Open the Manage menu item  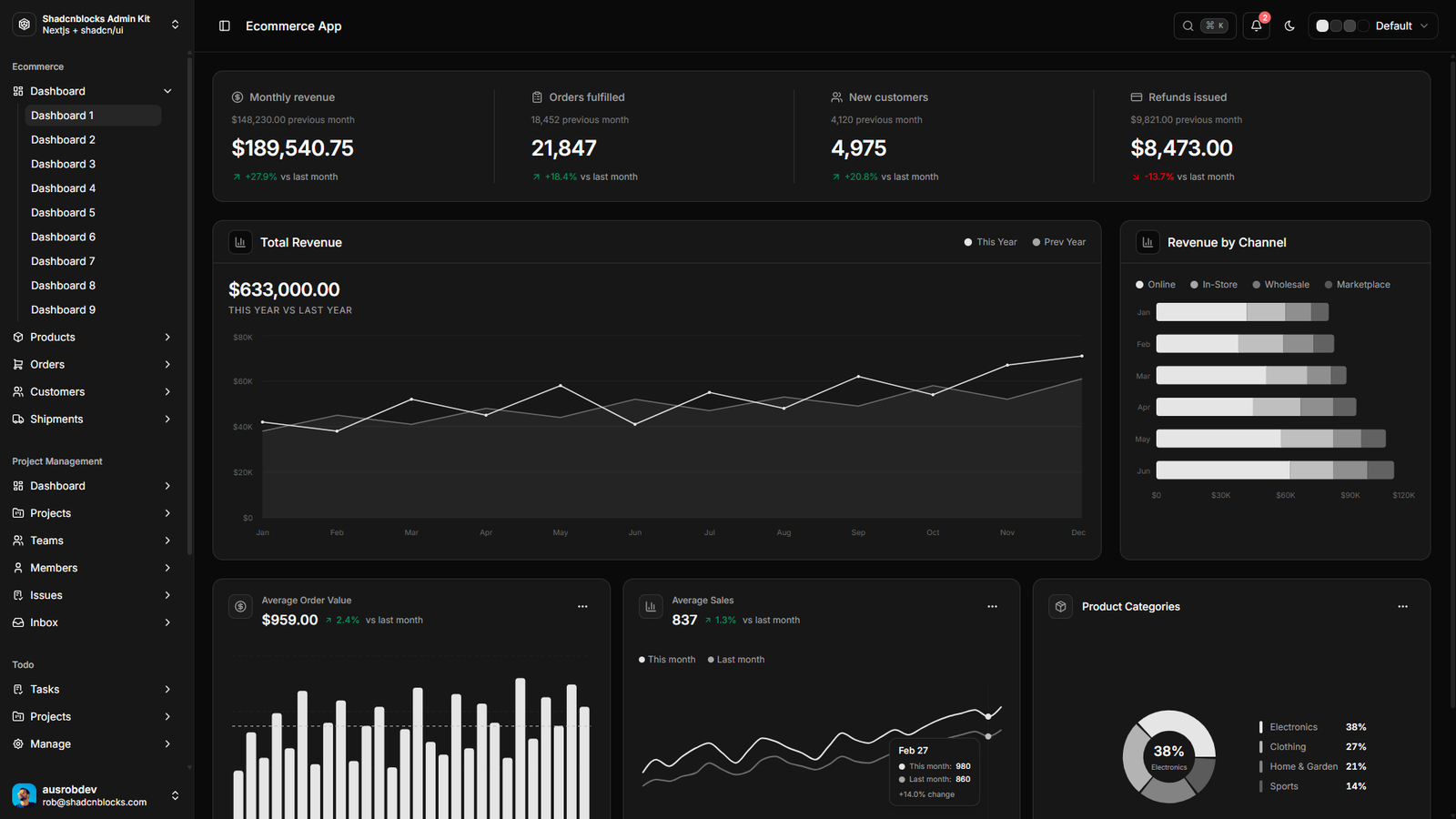[93, 744]
